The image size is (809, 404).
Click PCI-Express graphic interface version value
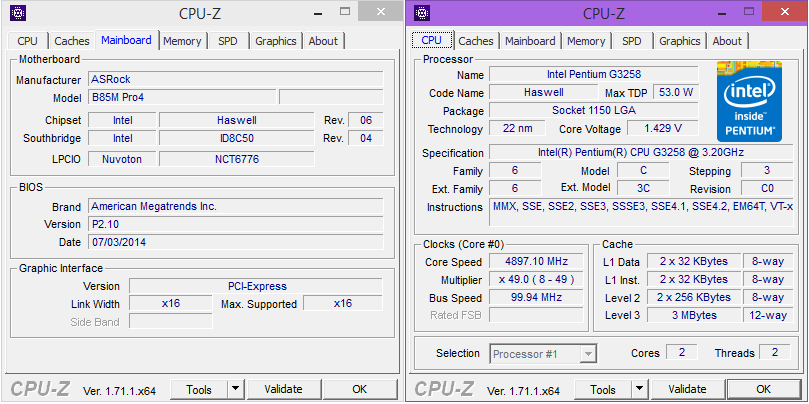tap(256, 286)
